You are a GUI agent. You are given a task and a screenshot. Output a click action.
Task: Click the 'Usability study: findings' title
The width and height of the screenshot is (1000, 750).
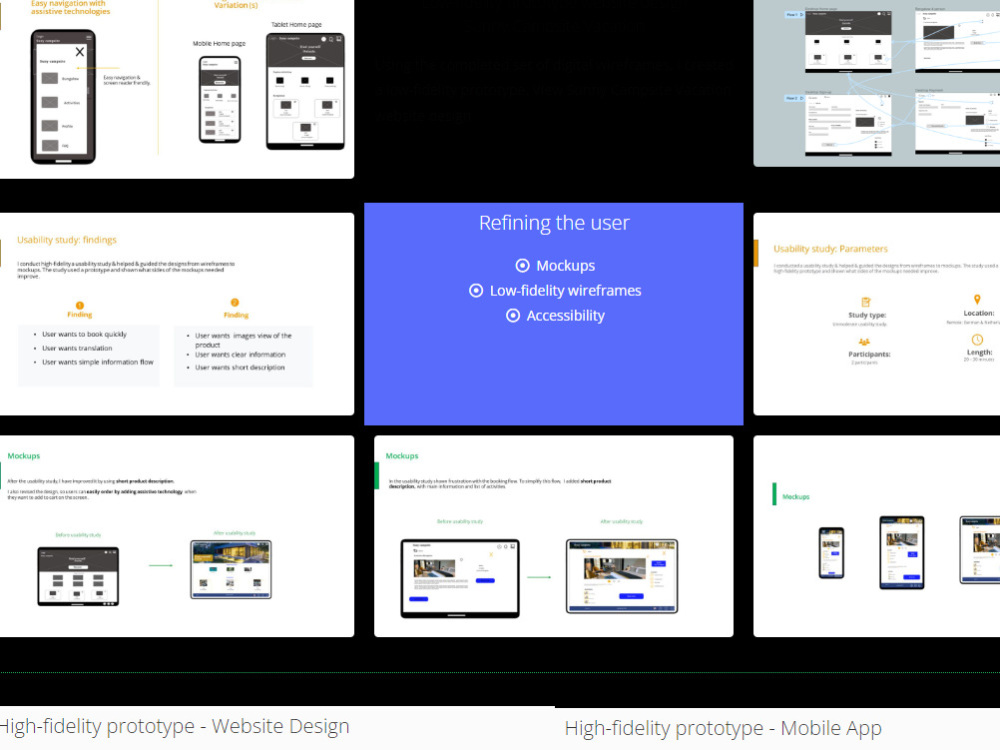[x=67, y=240]
